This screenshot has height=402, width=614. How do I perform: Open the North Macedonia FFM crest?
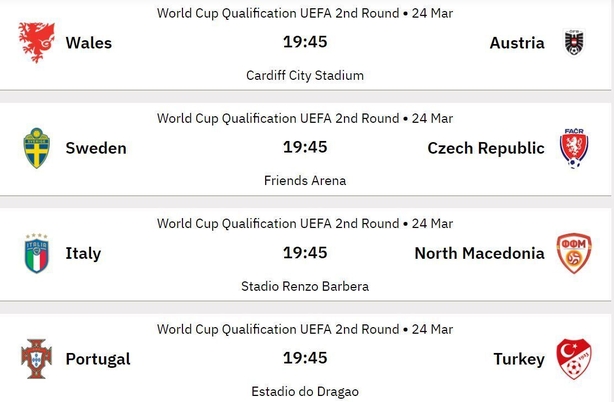tap(574, 253)
